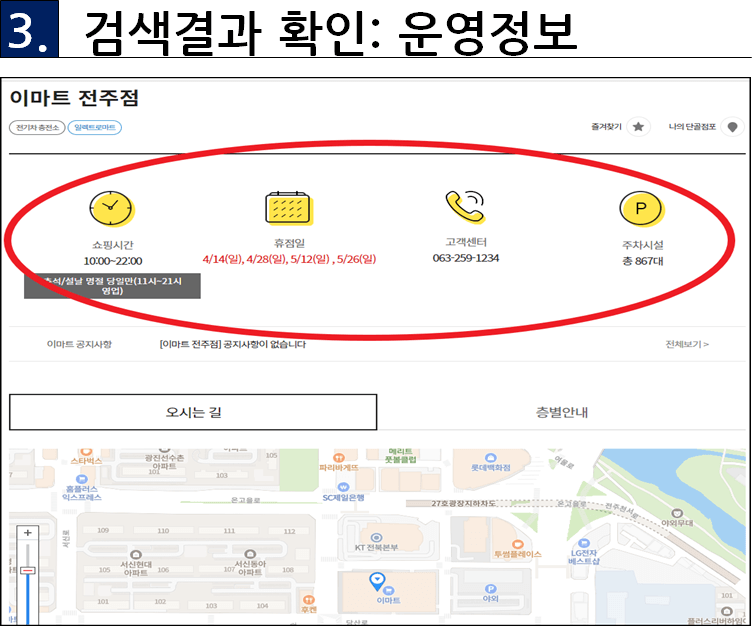Set as my regular store heart icon

point(732,127)
